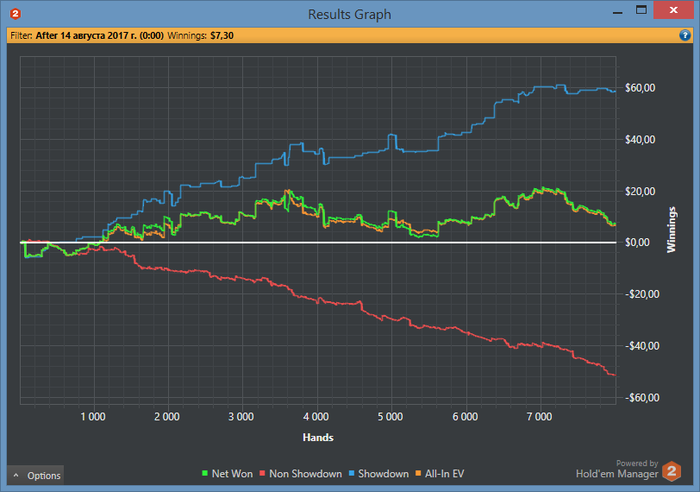Screen dimensions: 700x492
Task: Click the blue Showdown color swatch
Action: click(352, 474)
